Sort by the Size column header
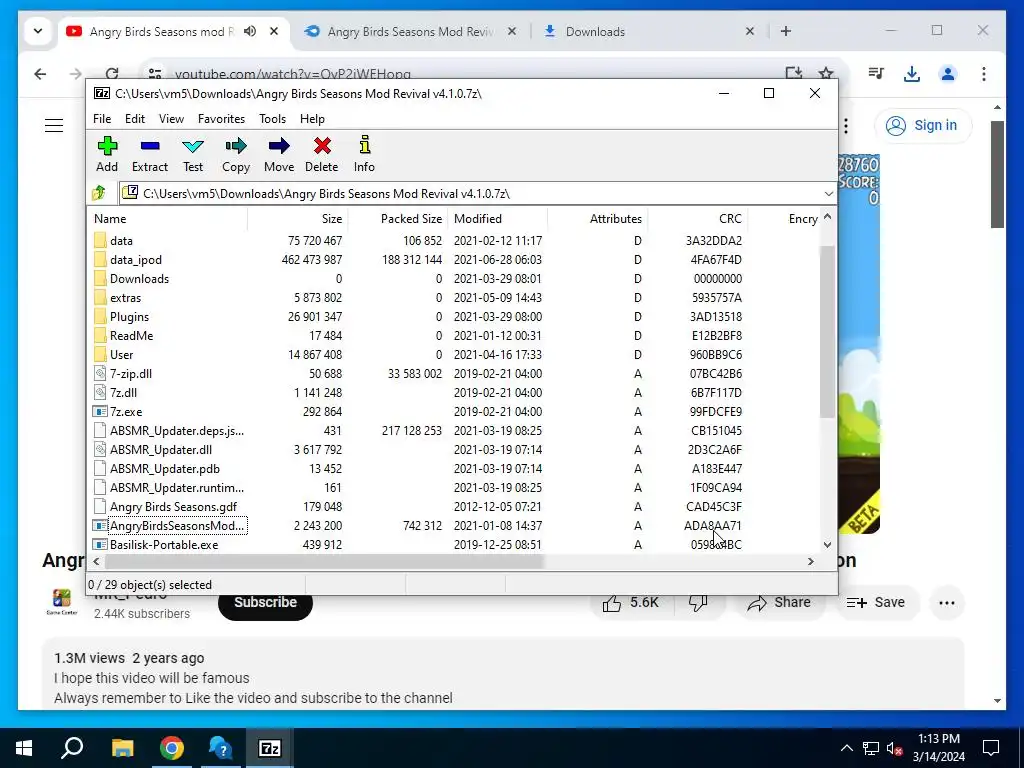The image size is (1024, 768). (298, 219)
